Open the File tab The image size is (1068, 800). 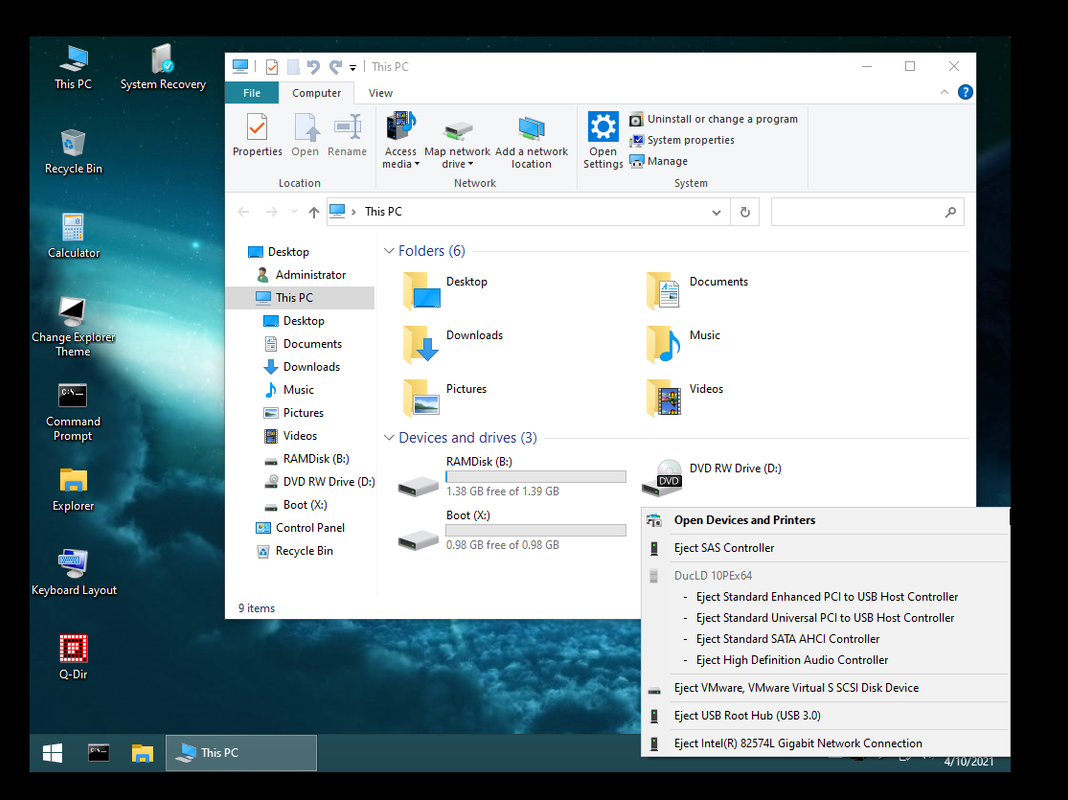point(252,93)
